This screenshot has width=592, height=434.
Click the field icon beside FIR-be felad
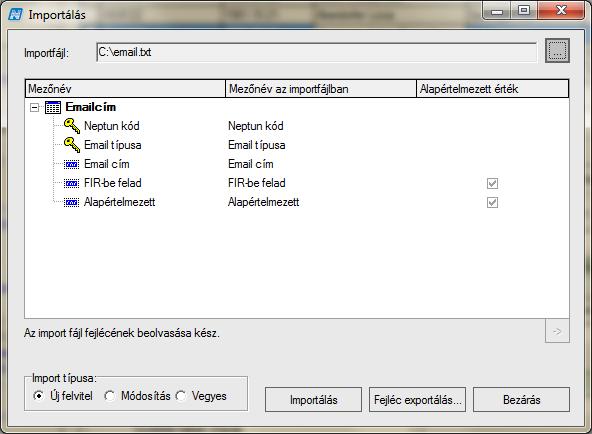(x=71, y=183)
